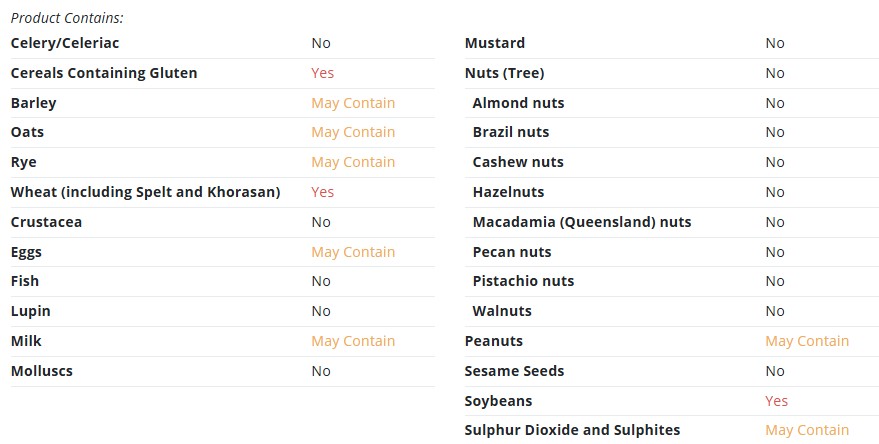Click May Contain value beside Barley
The width and height of the screenshot is (879, 444).
pyautogui.click(x=353, y=103)
